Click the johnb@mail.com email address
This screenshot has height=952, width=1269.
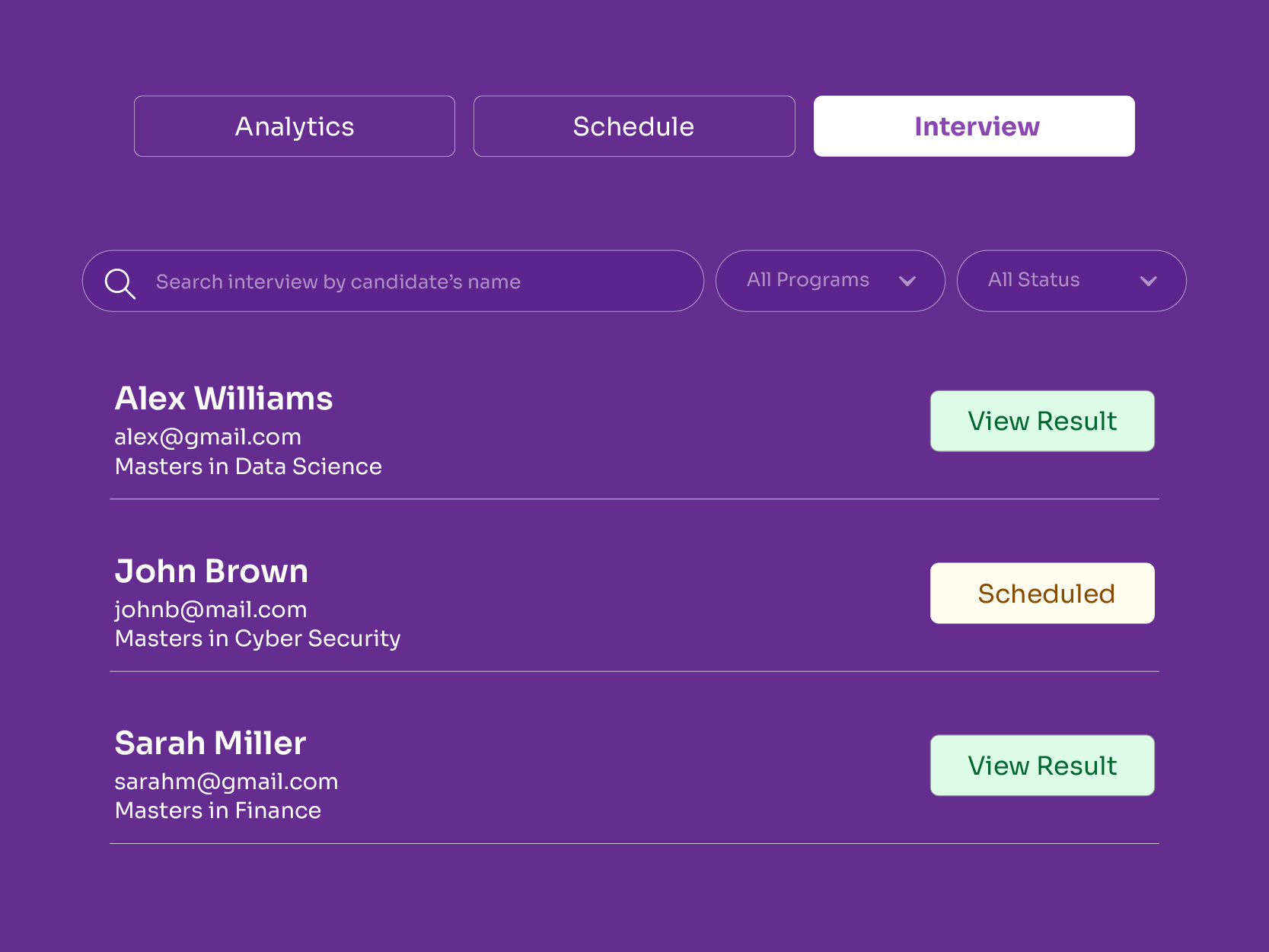(x=211, y=610)
